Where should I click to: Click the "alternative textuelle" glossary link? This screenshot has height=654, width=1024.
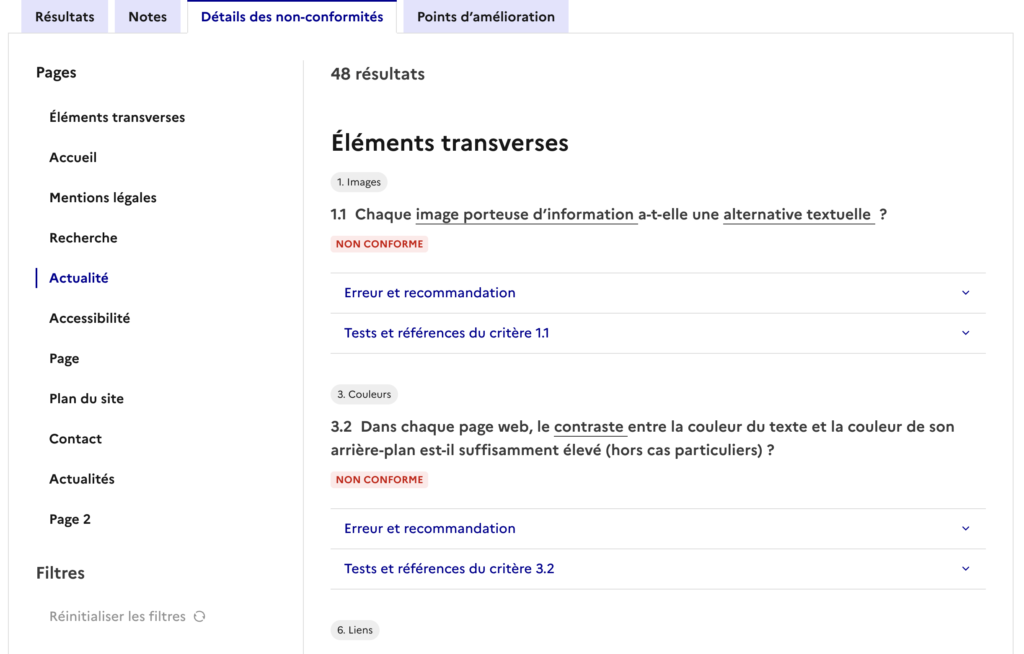798,214
